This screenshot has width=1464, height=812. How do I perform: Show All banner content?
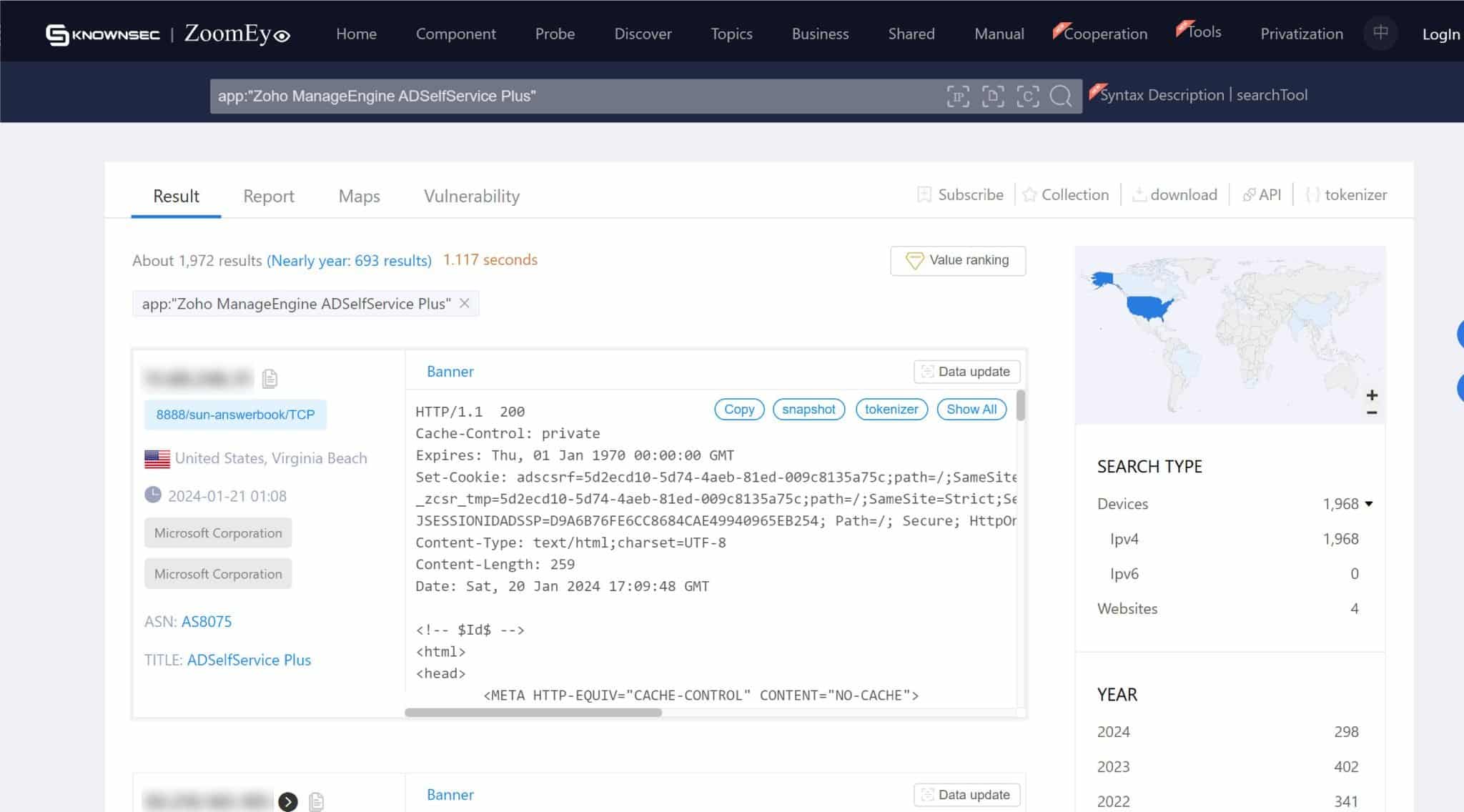(x=971, y=409)
